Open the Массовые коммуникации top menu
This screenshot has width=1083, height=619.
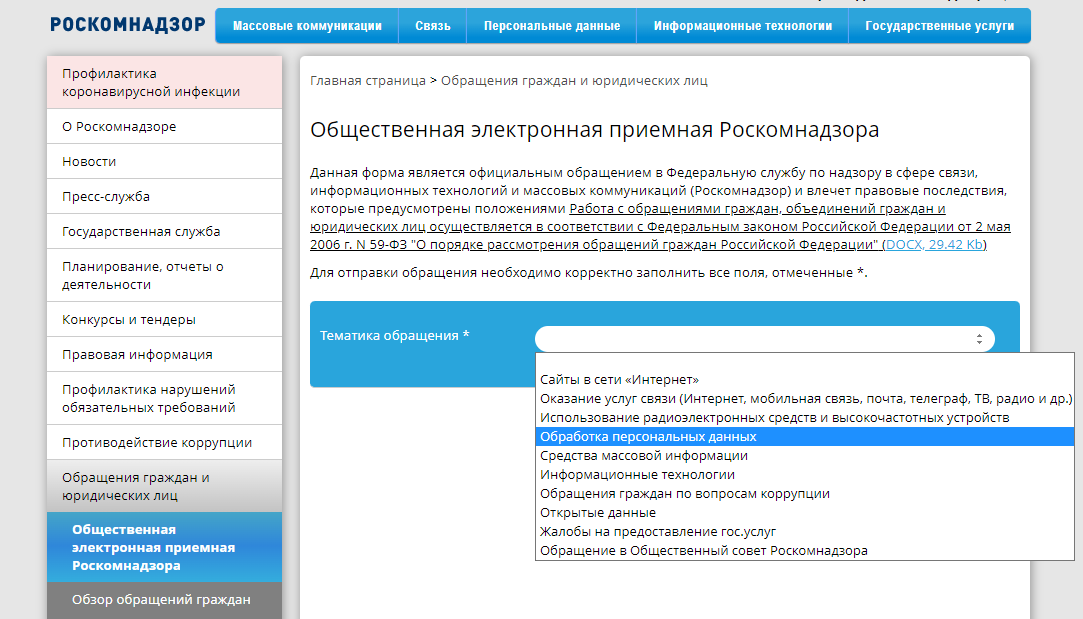click(x=307, y=26)
